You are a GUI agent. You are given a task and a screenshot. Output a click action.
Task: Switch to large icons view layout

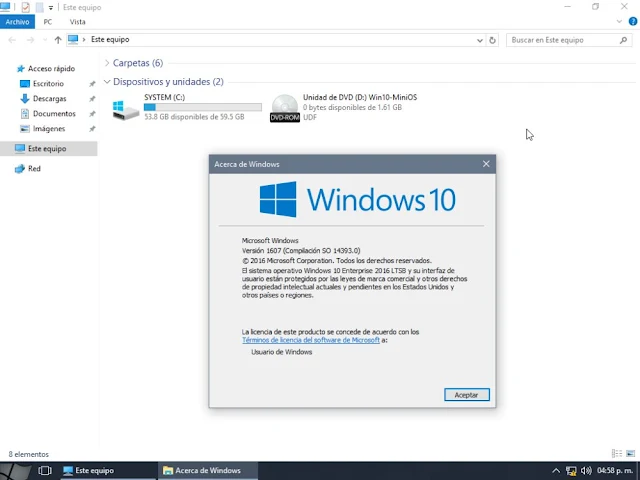(x=631, y=453)
